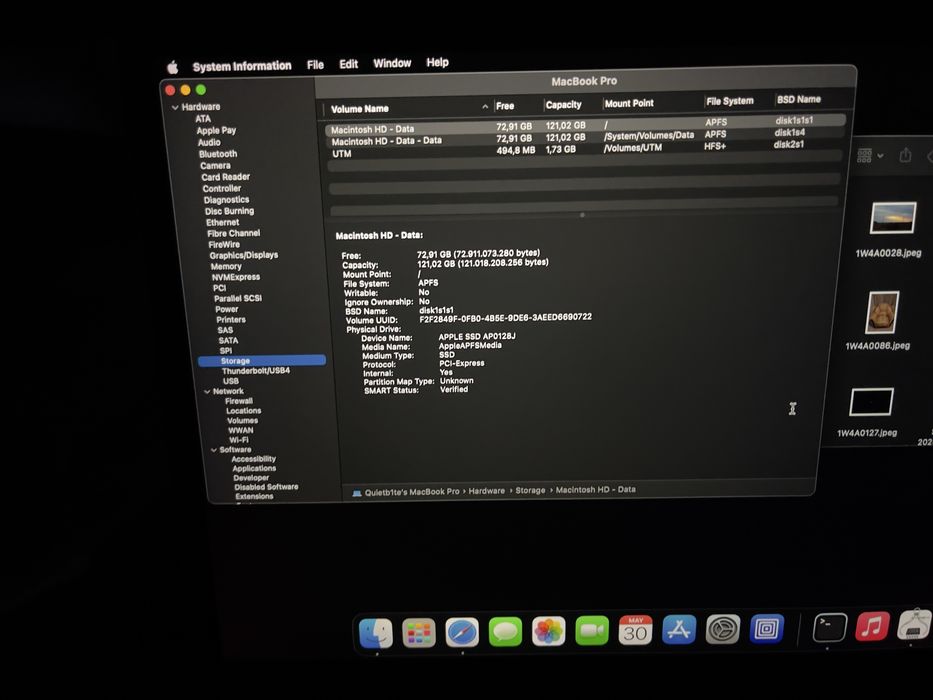This screenshot has width=933, height=700.
Task: Select Graphics/Displays in sidebar
Action: [244, 255]
